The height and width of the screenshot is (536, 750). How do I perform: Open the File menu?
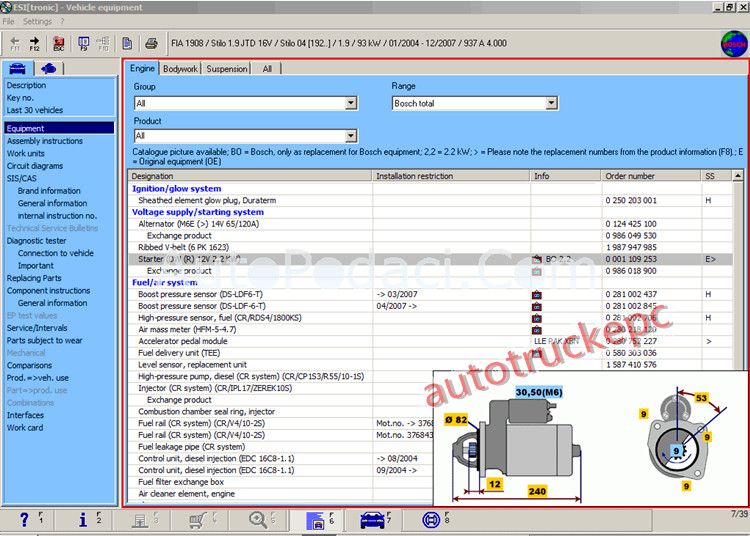pos(8,22)
